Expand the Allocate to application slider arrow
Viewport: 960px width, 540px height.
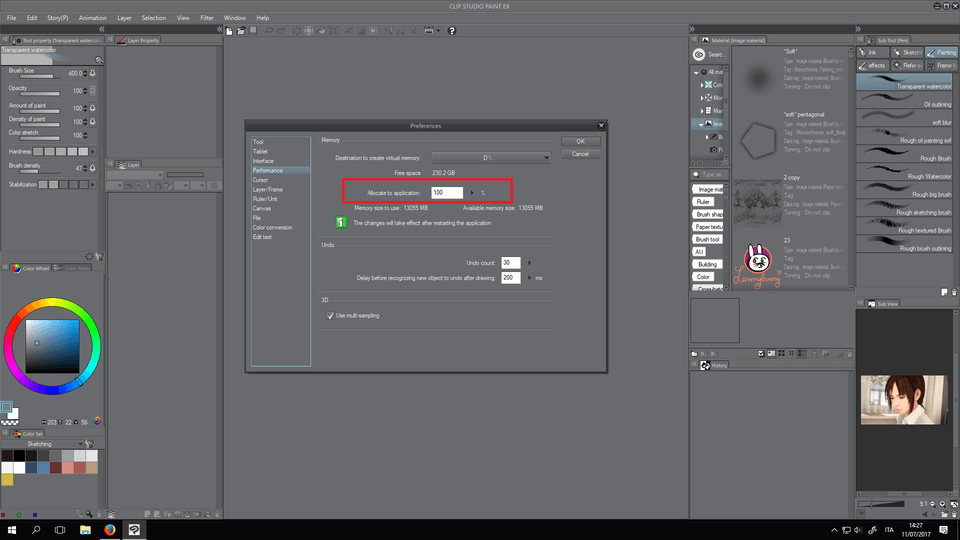pos(472,192)
